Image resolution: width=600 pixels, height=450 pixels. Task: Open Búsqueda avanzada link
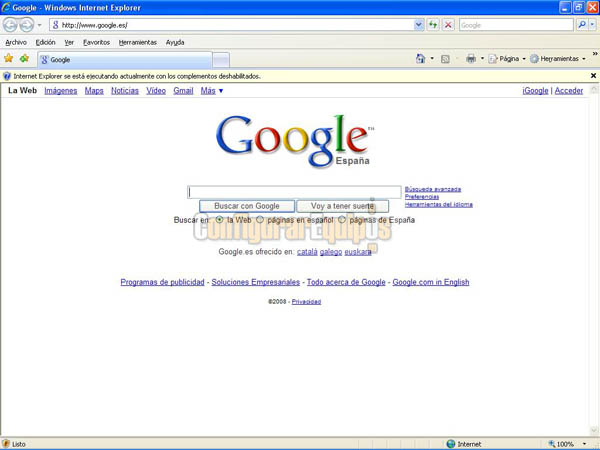click(433, 189)
